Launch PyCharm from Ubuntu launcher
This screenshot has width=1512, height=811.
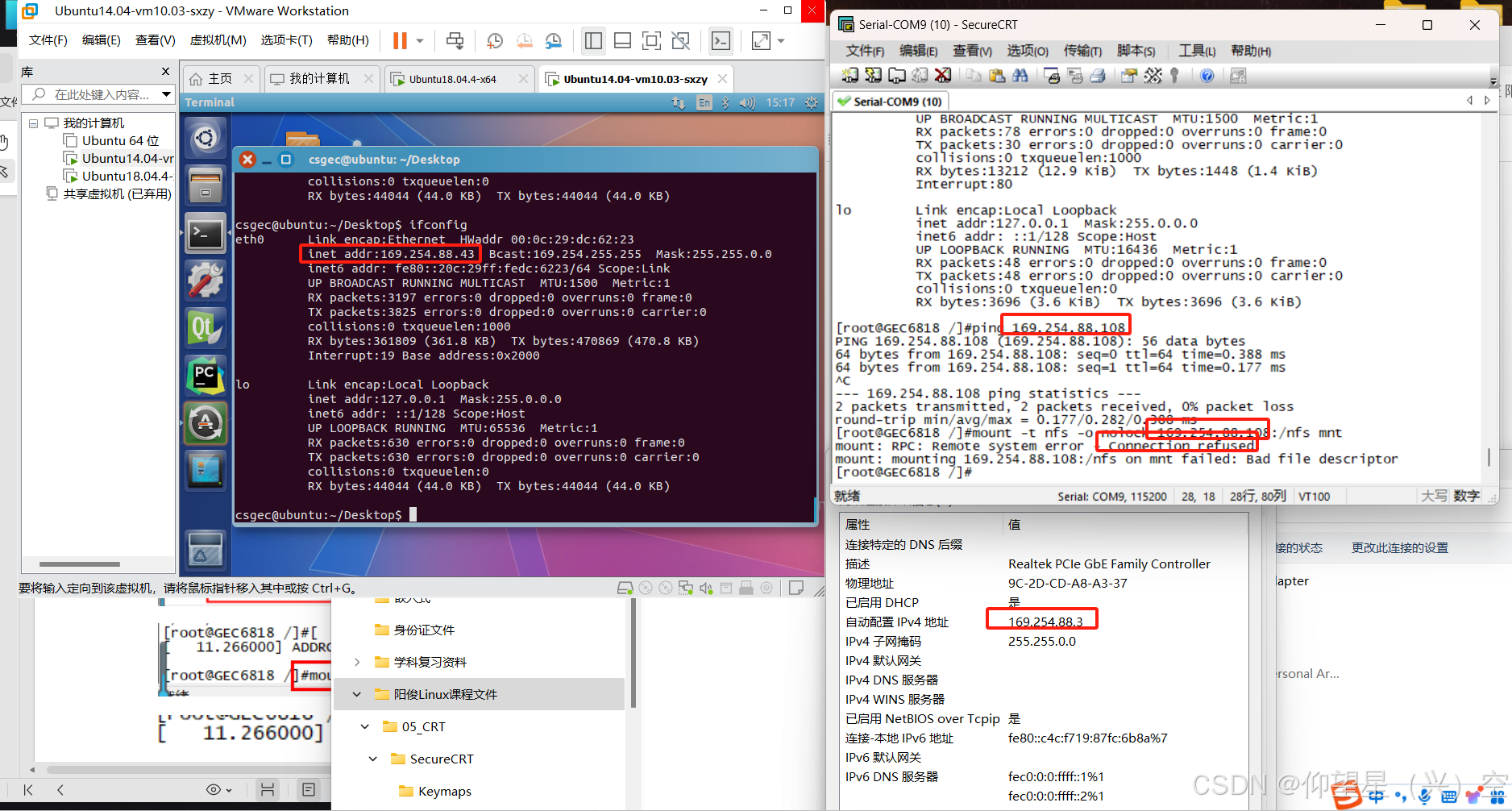point(206,376)
